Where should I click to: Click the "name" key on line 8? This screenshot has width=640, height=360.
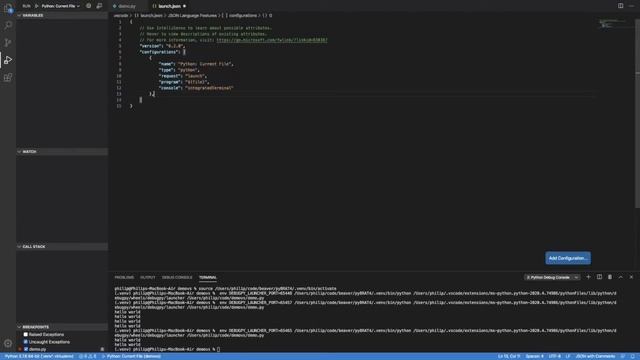tap(166, 64)
